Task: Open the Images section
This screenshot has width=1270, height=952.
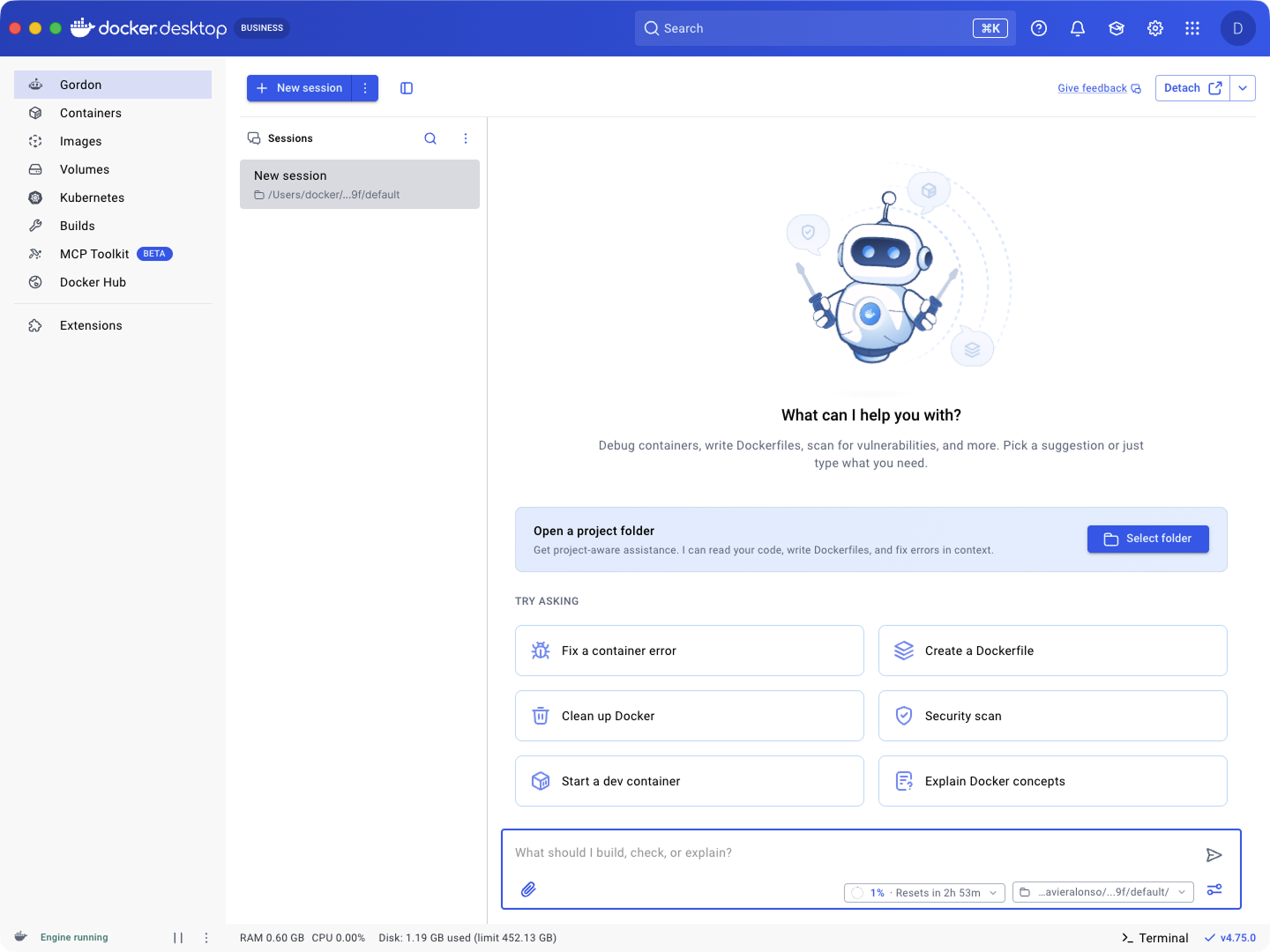Action: pyautogui.click(x=113, y=141)
